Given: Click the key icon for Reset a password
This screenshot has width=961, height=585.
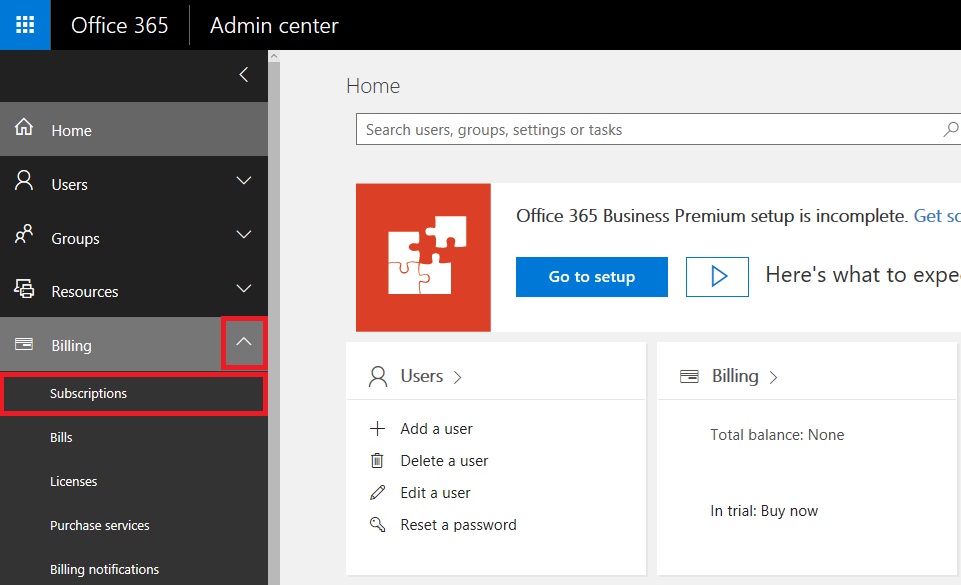Looking at the screenshot, I should click(377, 525).
